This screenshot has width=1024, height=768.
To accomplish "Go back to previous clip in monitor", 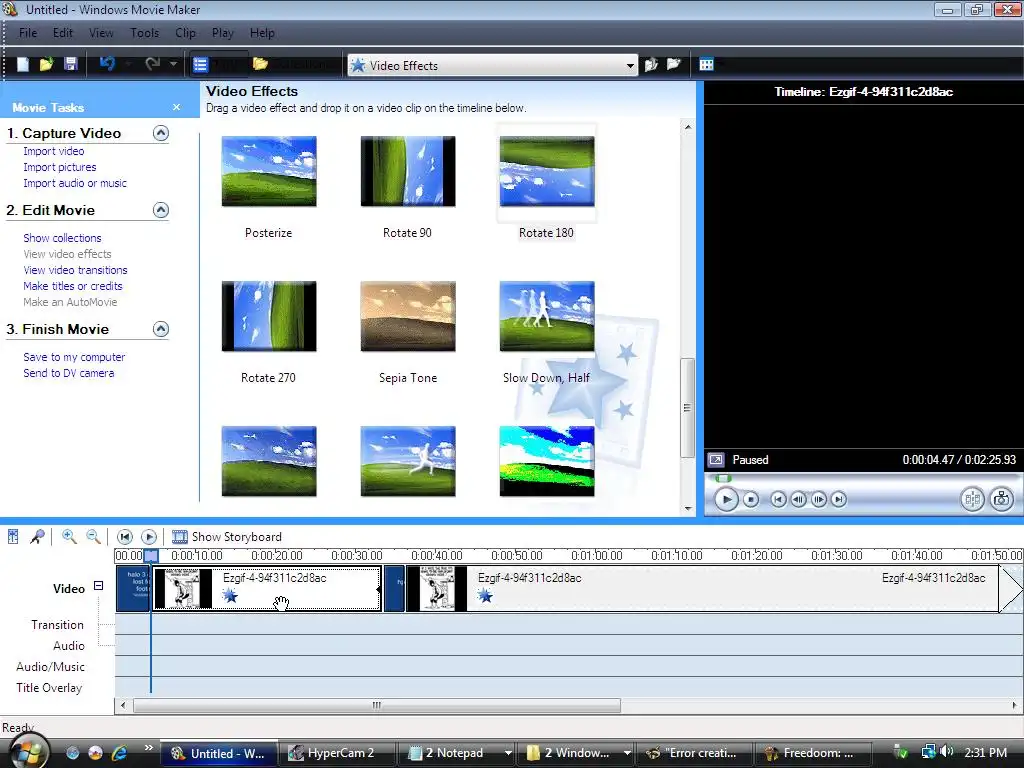I will tap(778, 500).
